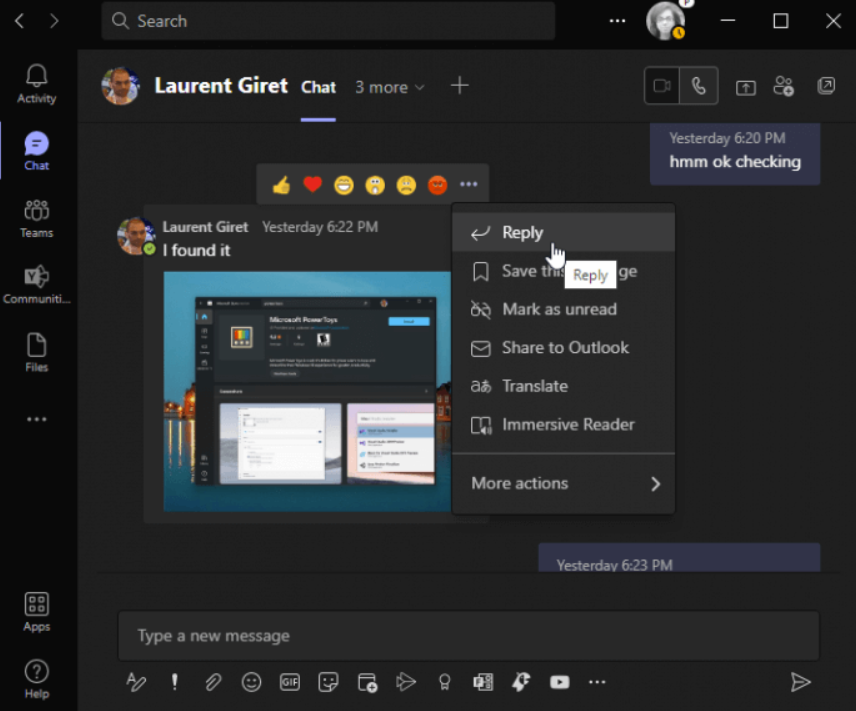Show more apps ellipsis in sidebar

(x=37, y=419)
